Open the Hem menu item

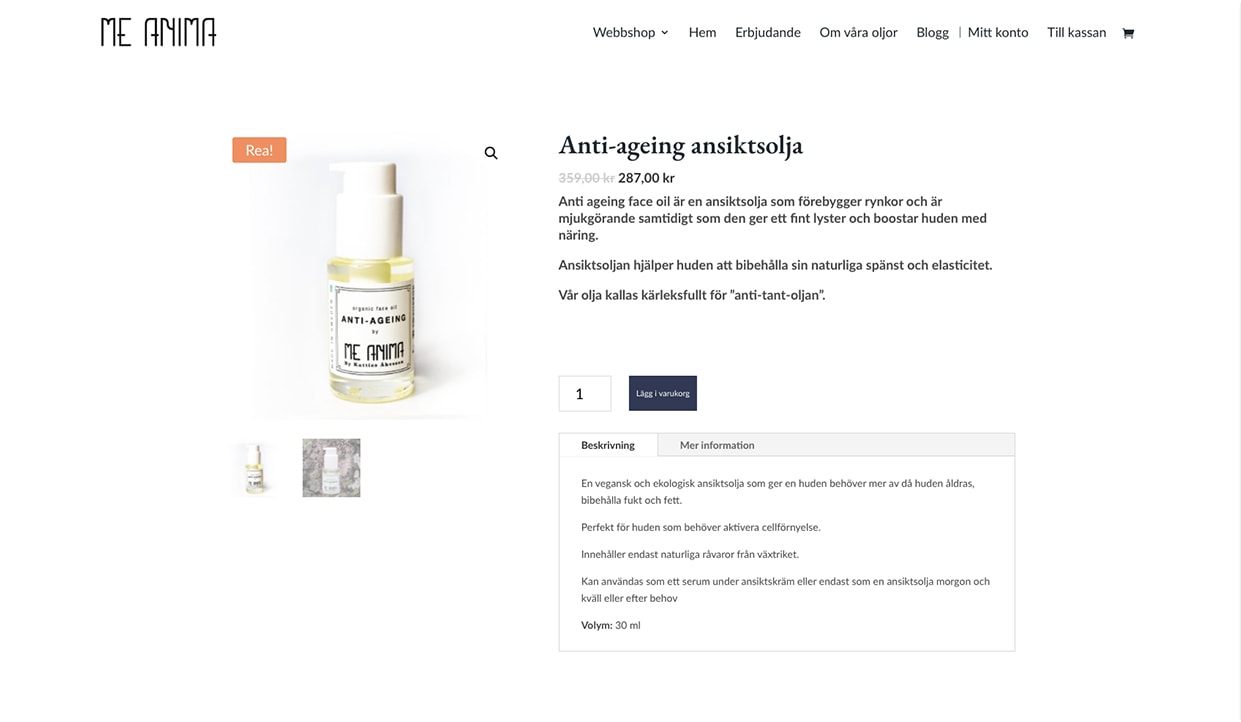[x=702, y=32]
